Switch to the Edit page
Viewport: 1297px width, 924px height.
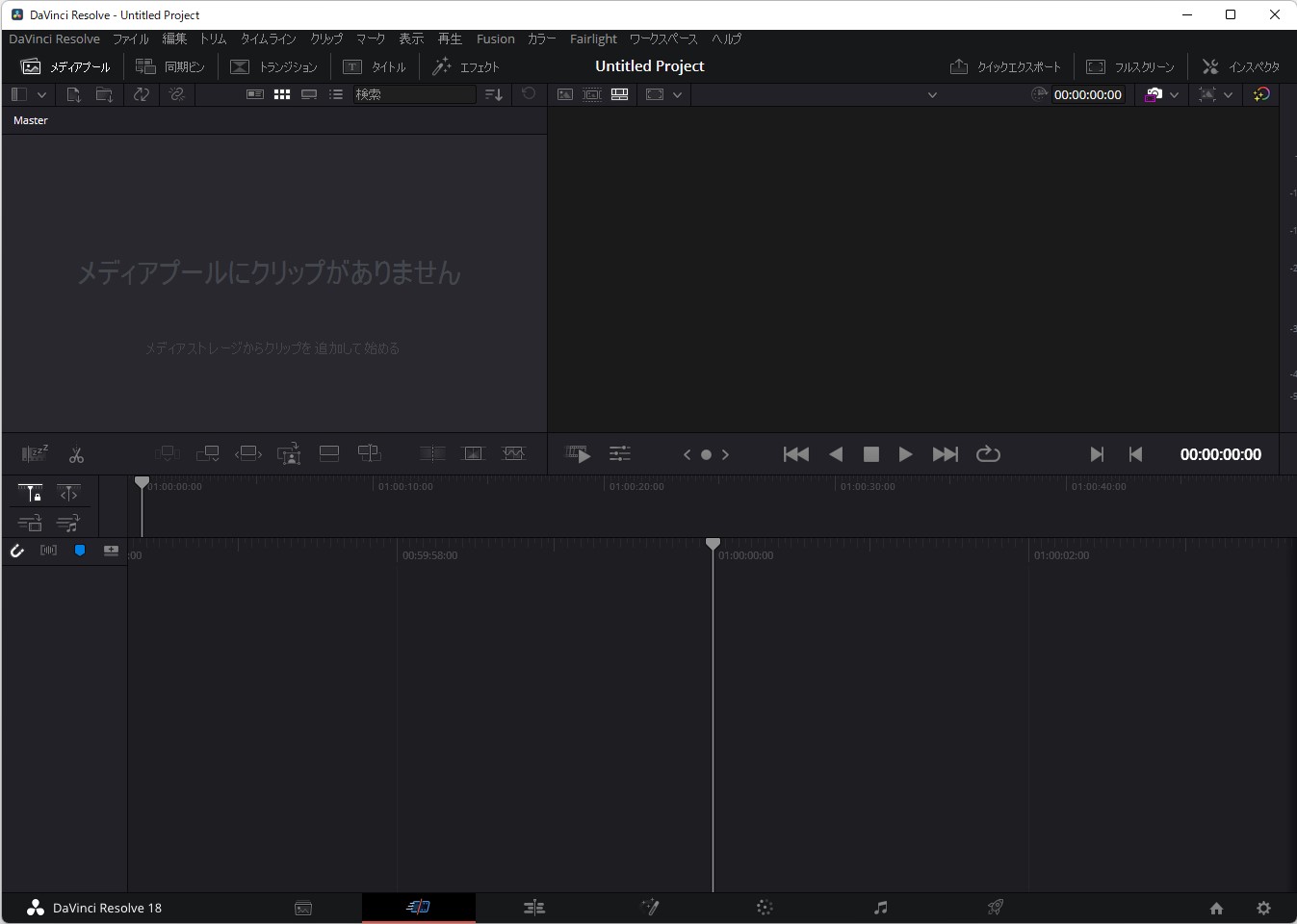[x=534, y=907]
